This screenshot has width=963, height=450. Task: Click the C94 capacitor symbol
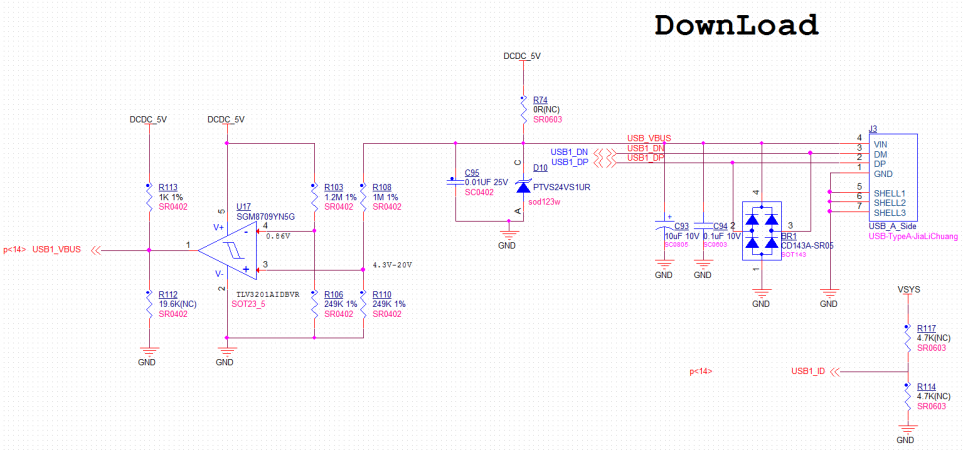(x=703, y=225)
